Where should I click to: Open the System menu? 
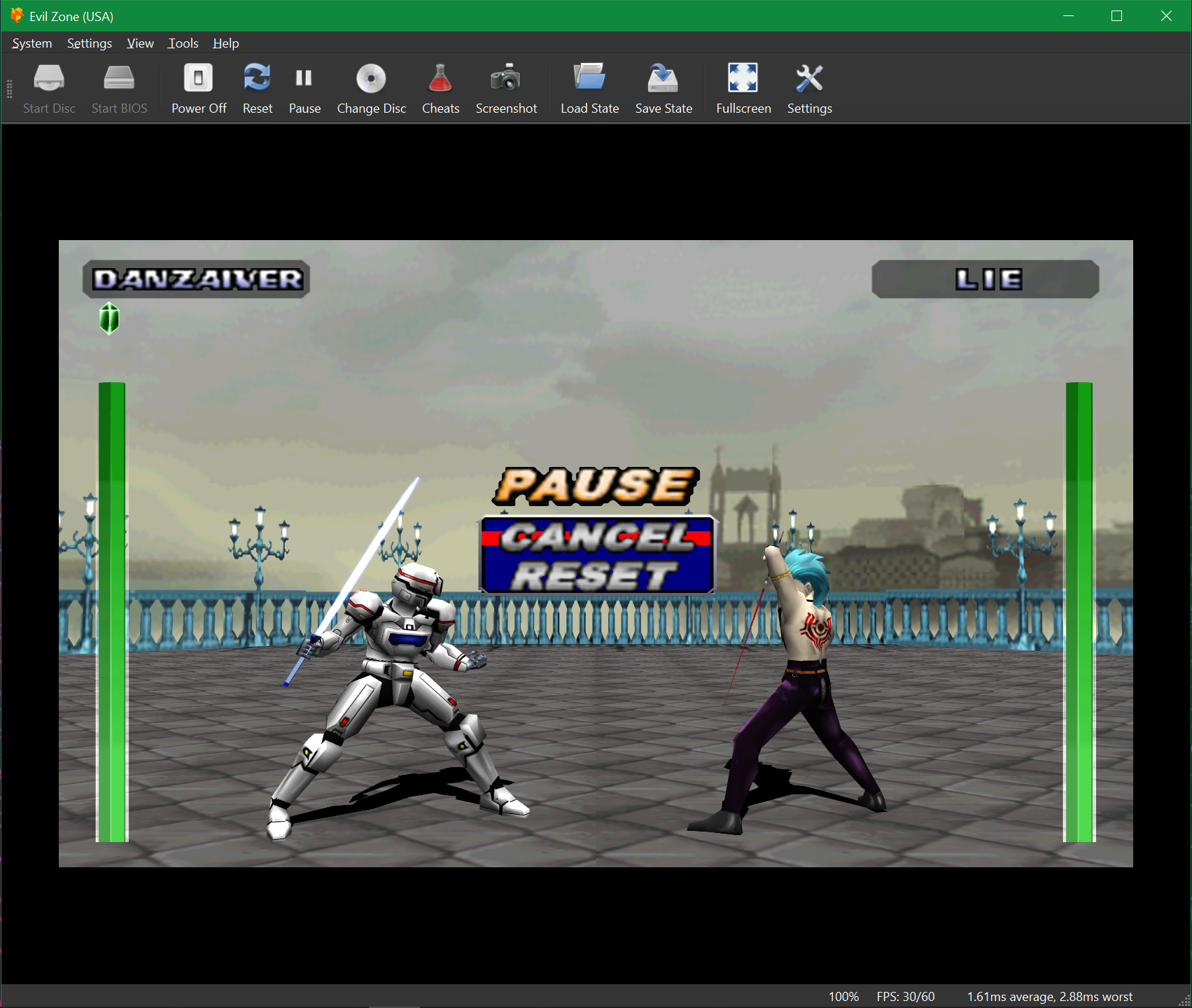pyautogui.click(x=32, y=43)
